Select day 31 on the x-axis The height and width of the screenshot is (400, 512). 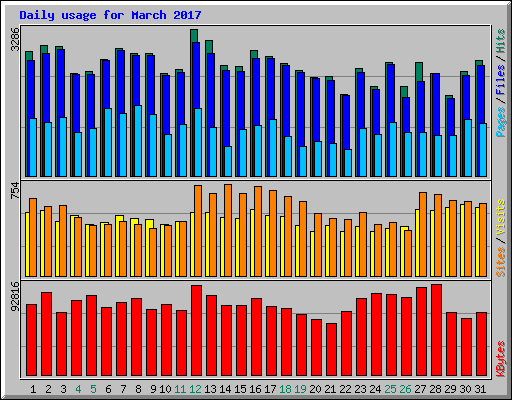[x=480, y=389]
